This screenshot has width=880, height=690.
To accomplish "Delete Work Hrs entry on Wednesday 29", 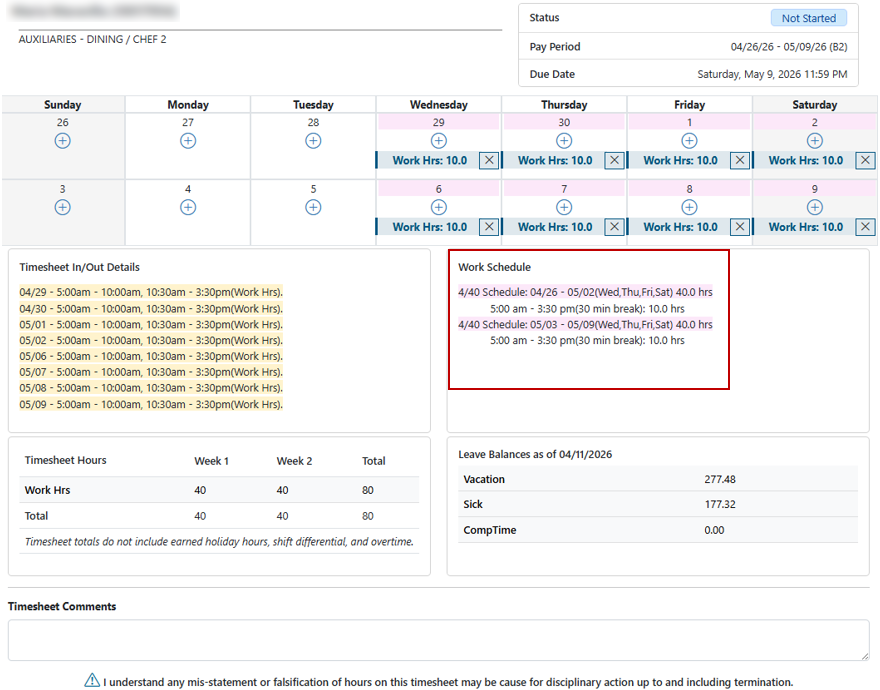I will (x=489, y=161).
